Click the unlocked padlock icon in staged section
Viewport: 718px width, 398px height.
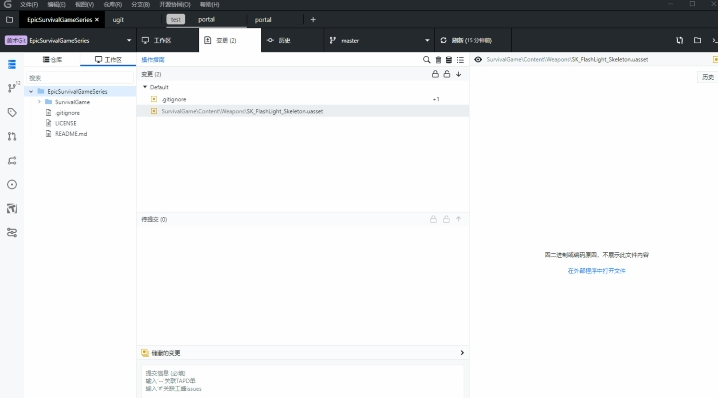[446, 219]
